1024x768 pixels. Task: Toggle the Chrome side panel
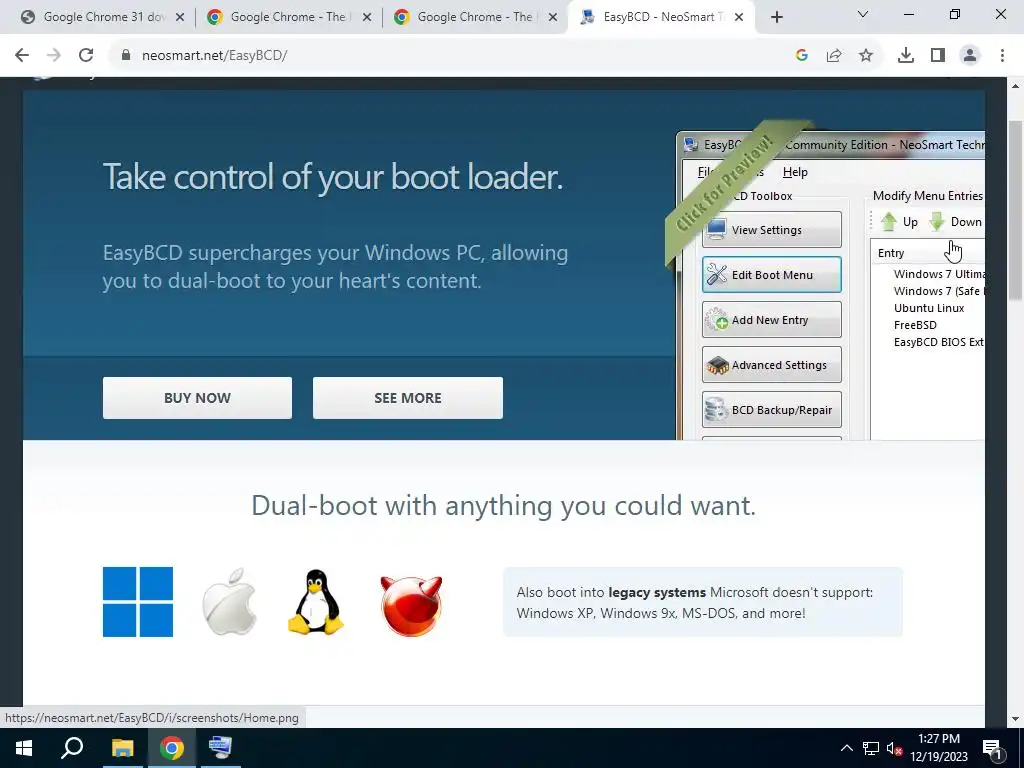(938, 56)
